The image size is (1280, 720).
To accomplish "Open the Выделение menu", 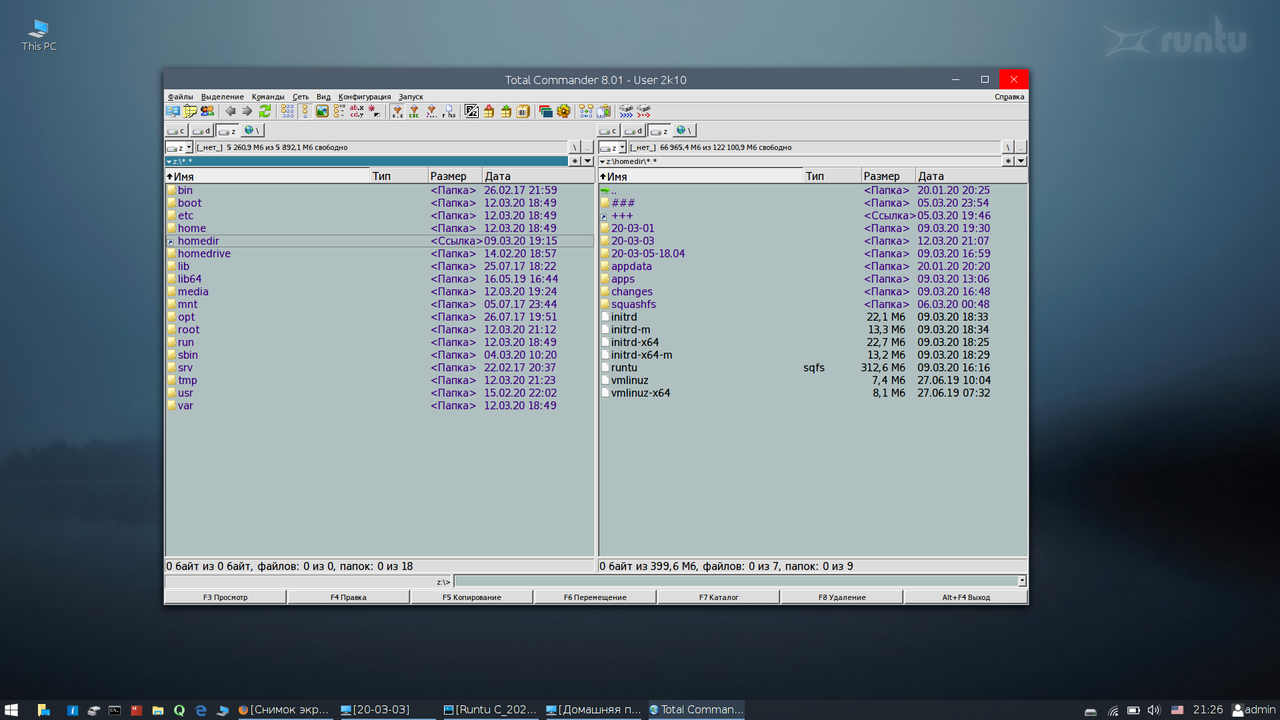I will [222, 97].
